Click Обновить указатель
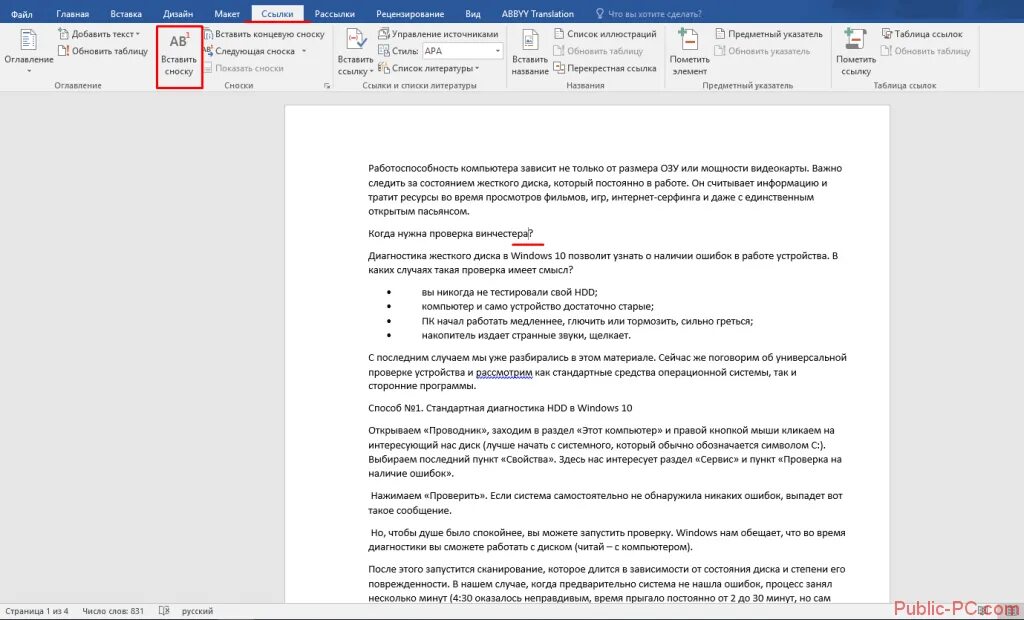The height and width of the screenshot is (620, 1024). click(x=762, y=51)
